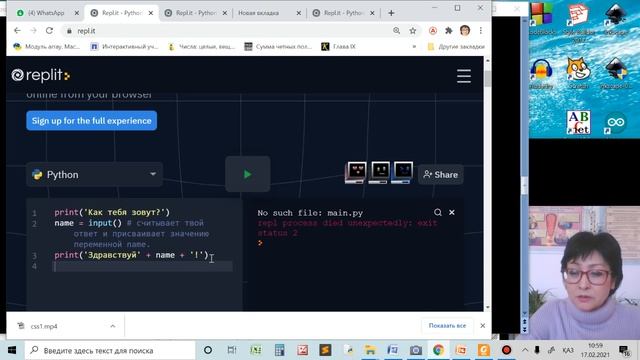Click the Chrome taskbar icon
This screenshot has height=360, width=640.
tap(438, 350)
